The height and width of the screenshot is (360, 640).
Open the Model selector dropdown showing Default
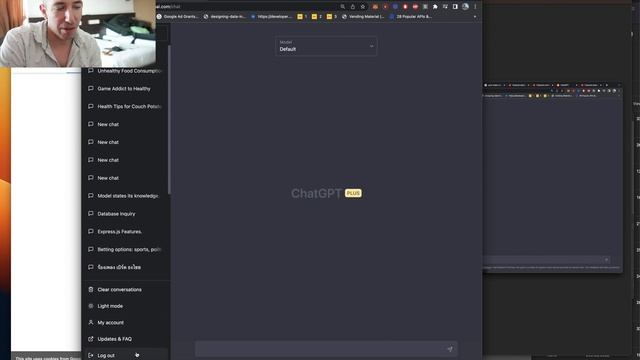pos(326,46)
